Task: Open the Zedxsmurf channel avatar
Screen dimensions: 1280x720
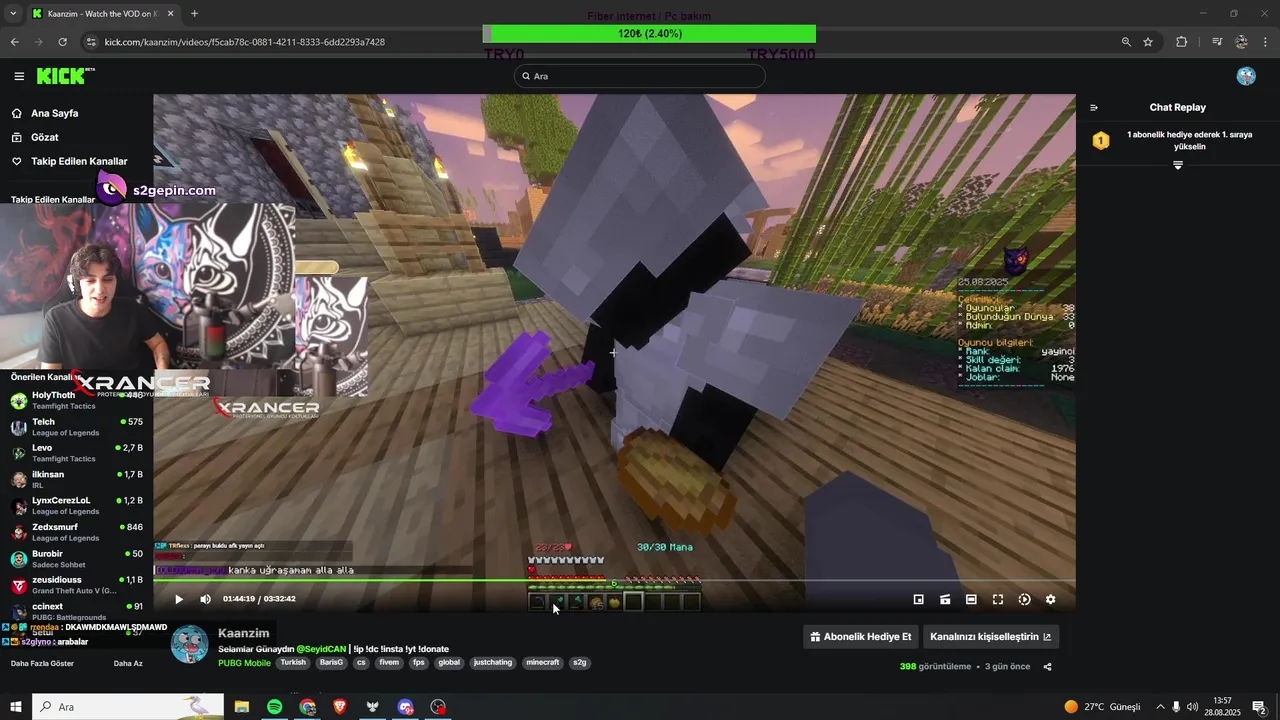Action: pyautogui.click(x=19, y=532)
